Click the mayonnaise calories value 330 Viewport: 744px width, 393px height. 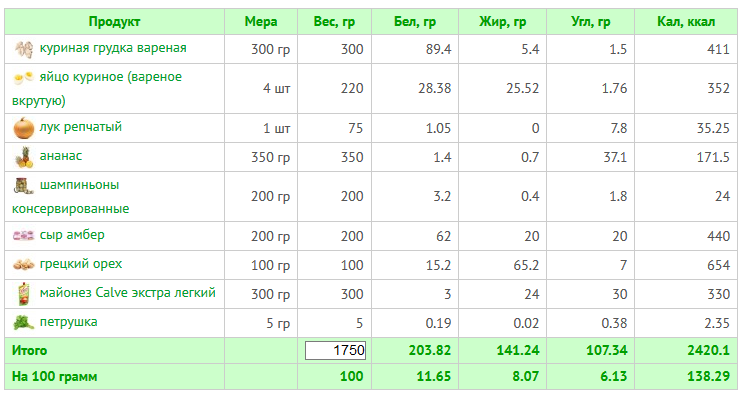point(718,294)
